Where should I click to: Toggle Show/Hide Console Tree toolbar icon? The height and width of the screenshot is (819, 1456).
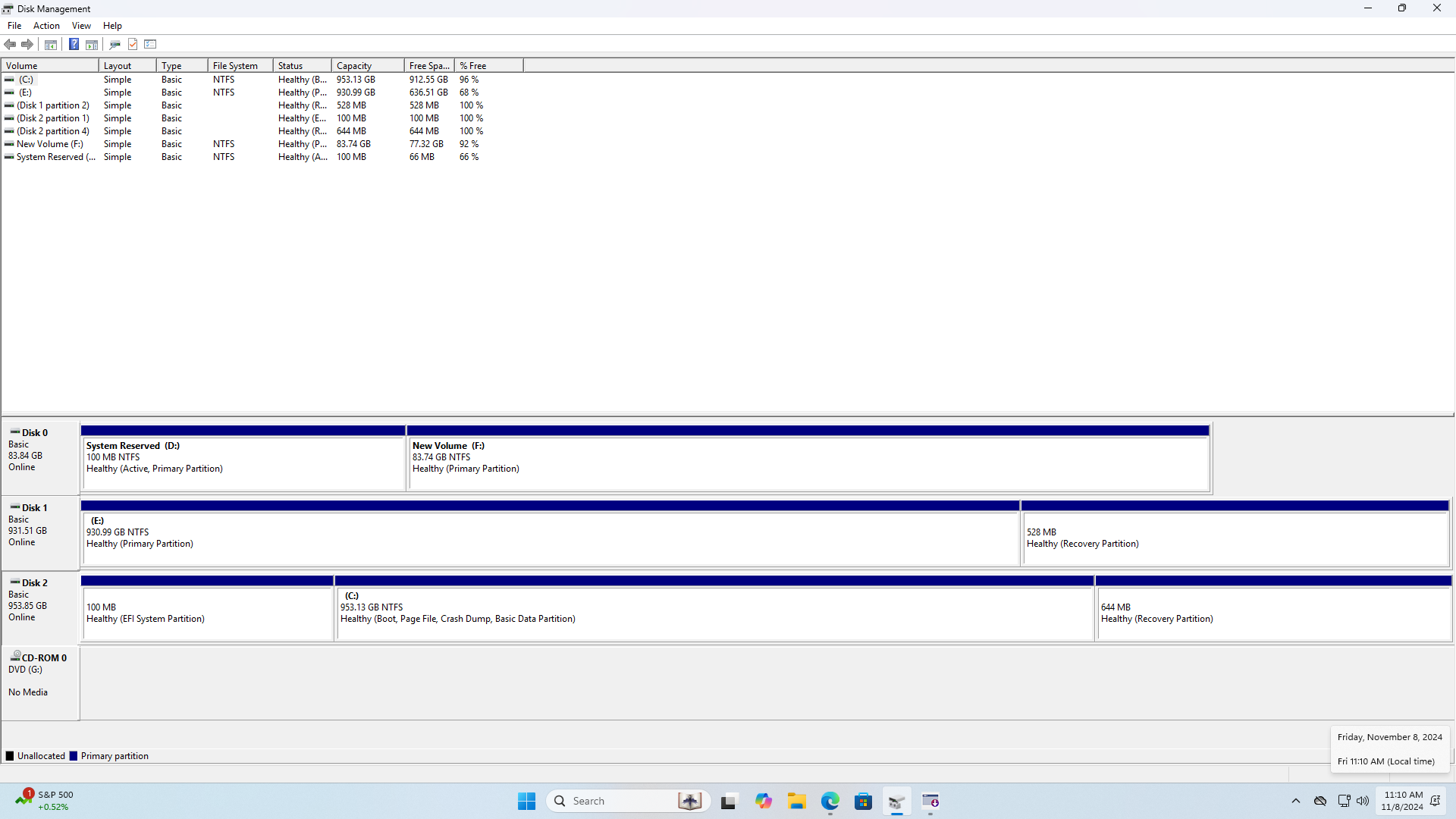point(51,44)
